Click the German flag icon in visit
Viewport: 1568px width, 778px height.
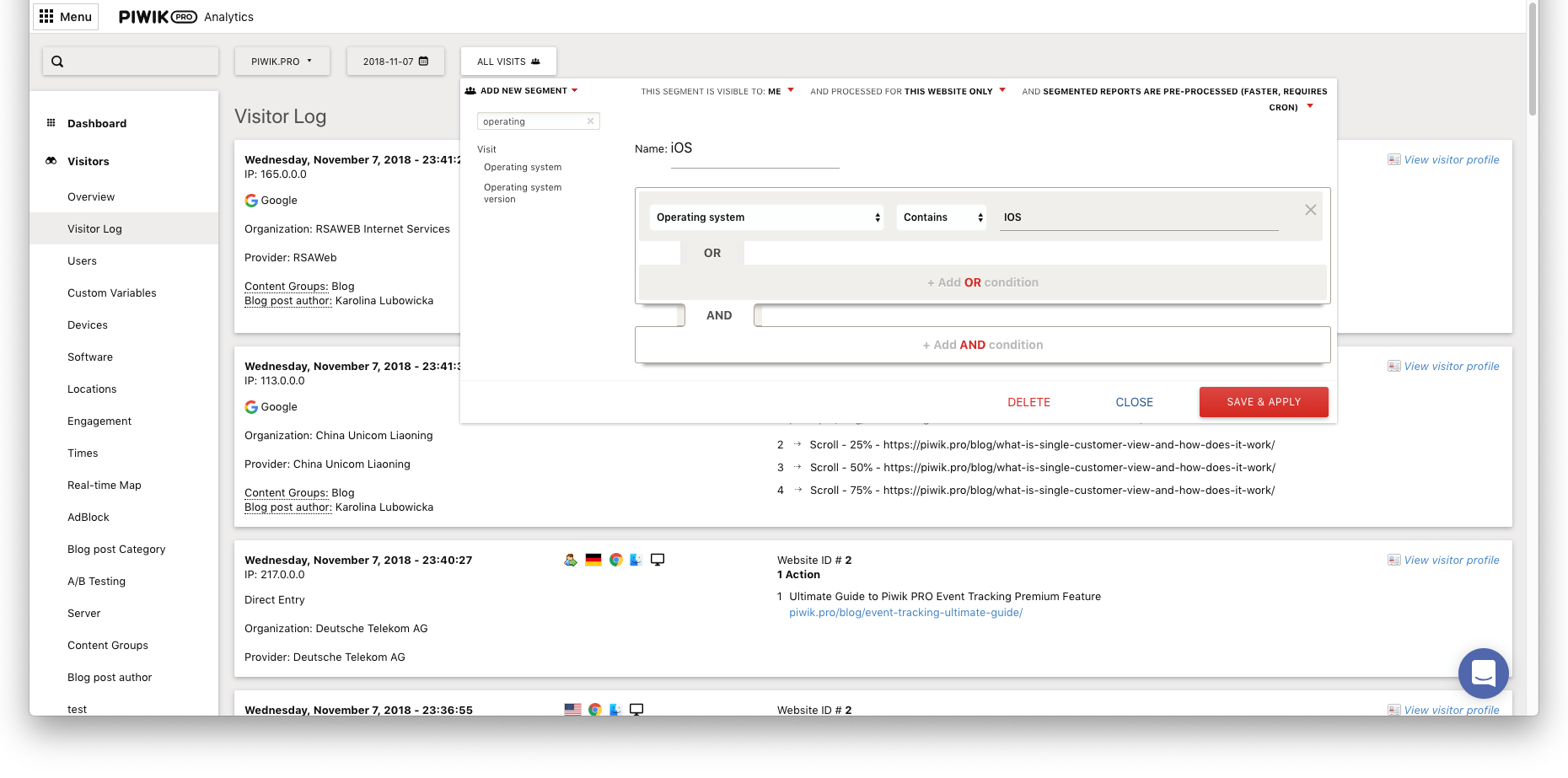(x=593, y=560)
